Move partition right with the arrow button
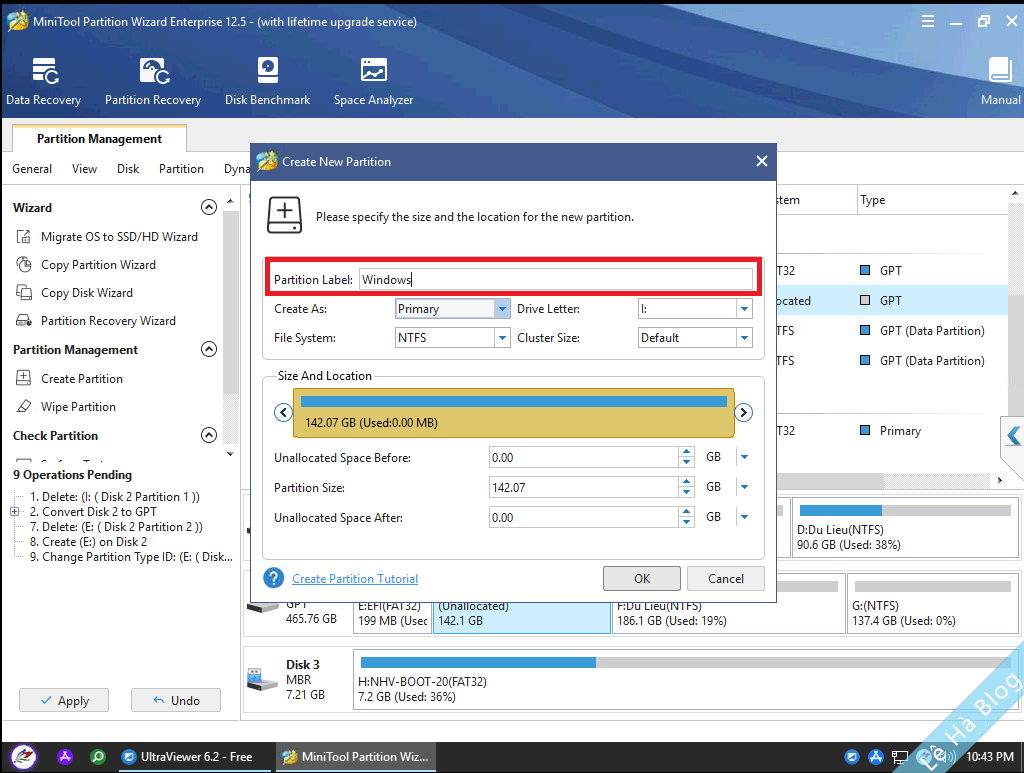Image resolution: width=1024 pixels, height=773 pixels. point(743,413)
